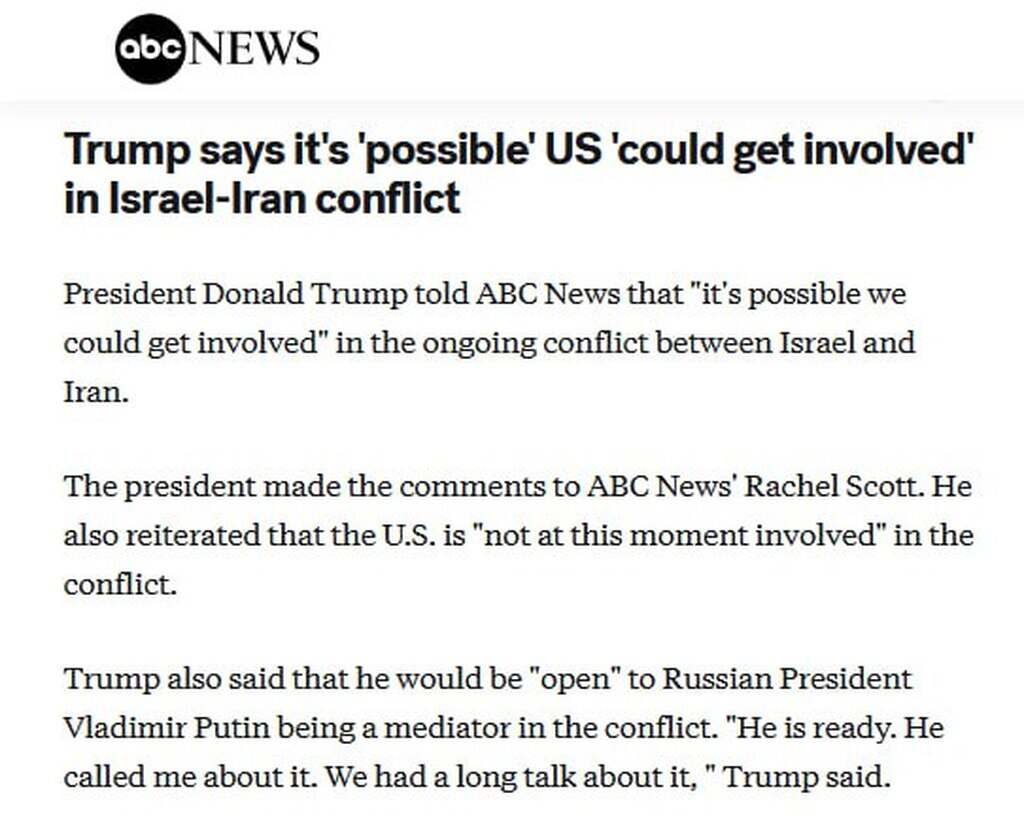The height and width of the screenshot is (836, 1024).
Task: Click the round black abc logo
Action: [150, 48]
